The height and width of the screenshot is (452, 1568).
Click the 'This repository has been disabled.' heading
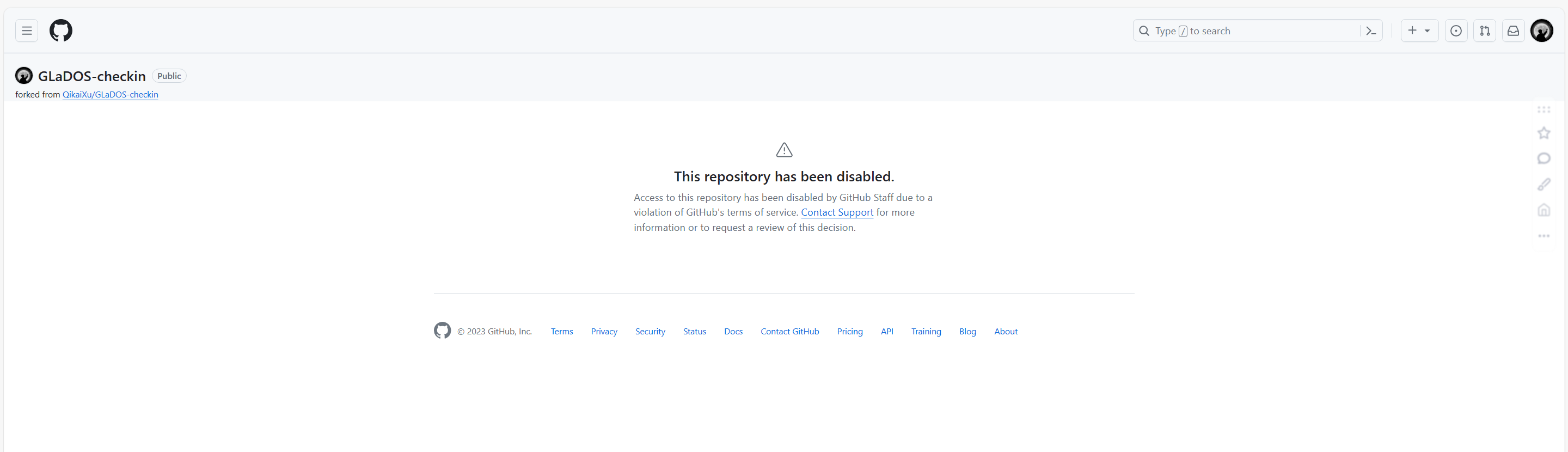pos(784,176)
